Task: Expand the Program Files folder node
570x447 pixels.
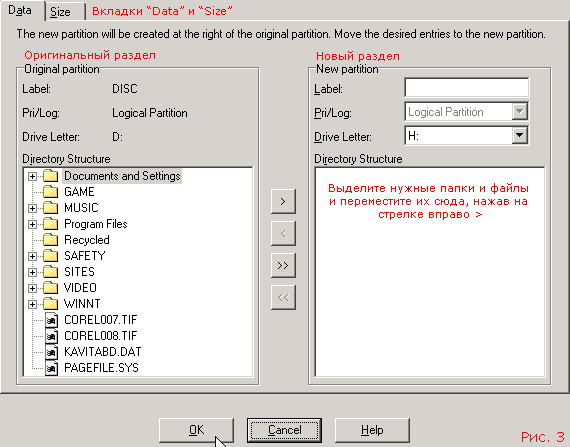Action: tap(32, 224)
